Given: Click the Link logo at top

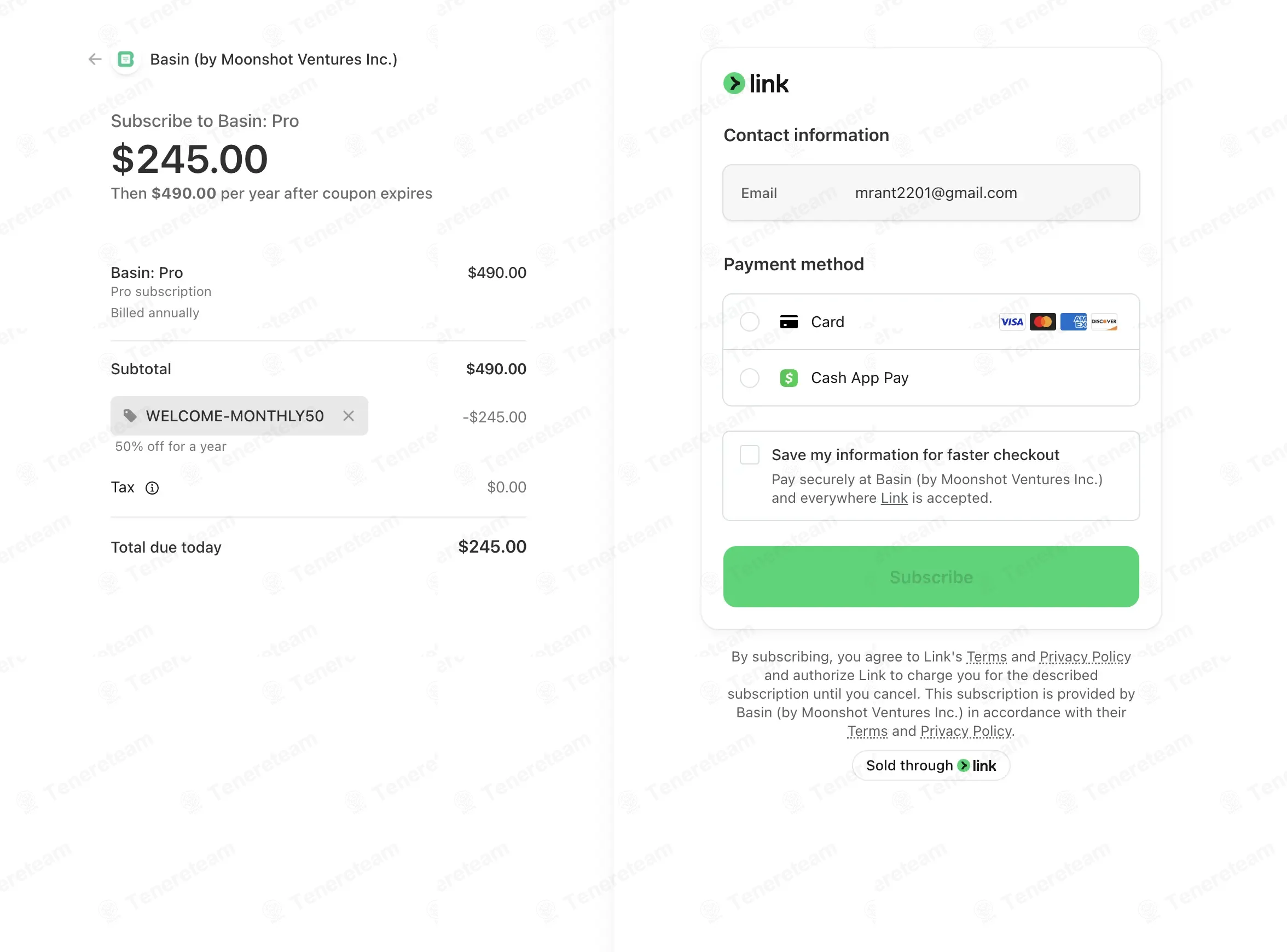Looking at the screenshot, I should (756, 84).
